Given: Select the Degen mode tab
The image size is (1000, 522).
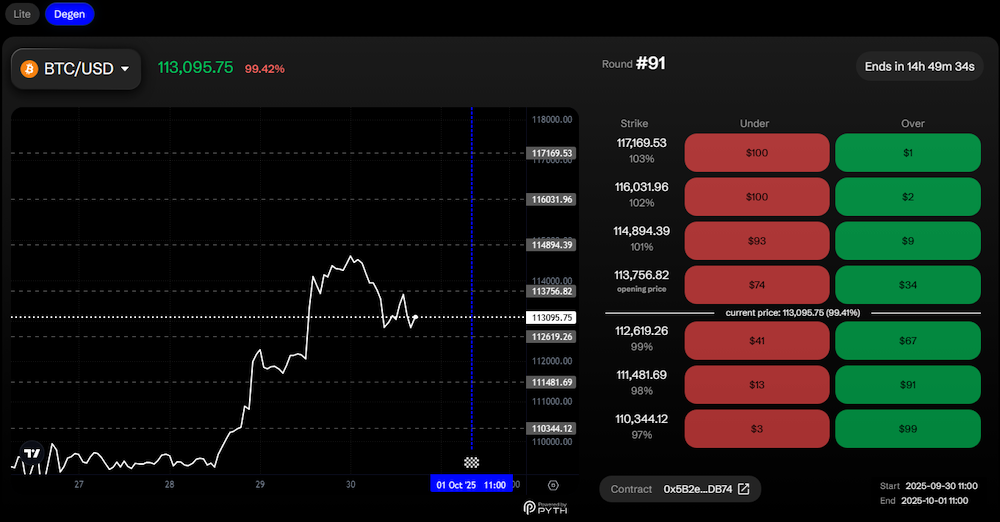Looking at the screenshot, I should (70, 14).
